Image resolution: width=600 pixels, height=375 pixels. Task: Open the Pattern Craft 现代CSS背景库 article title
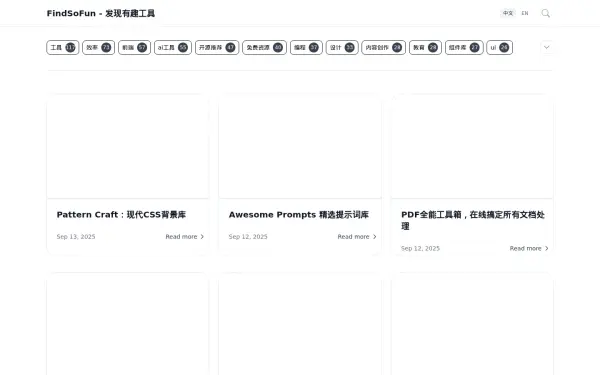[121, 215]
